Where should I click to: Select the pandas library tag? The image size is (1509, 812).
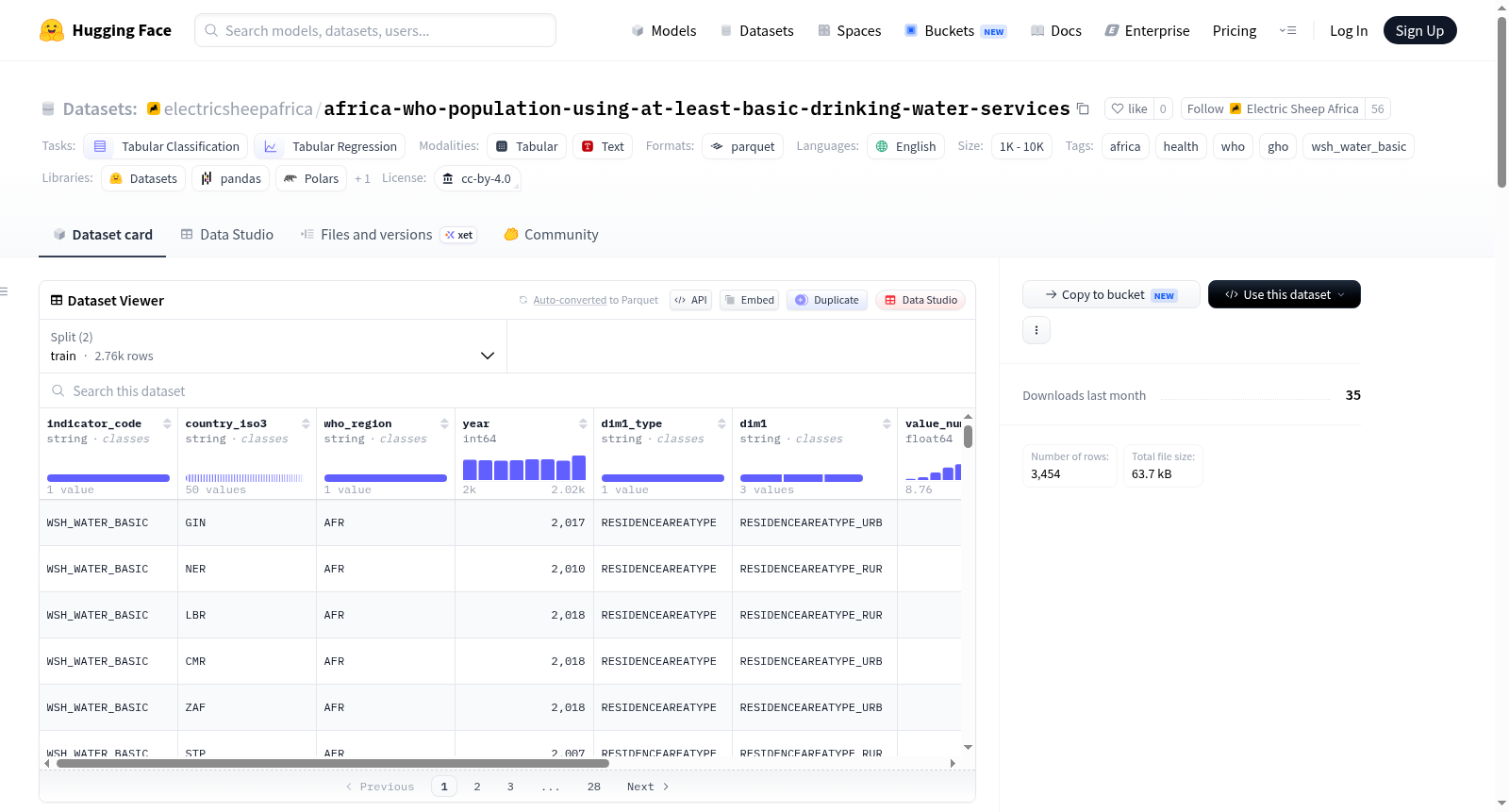tap(231, 178)
